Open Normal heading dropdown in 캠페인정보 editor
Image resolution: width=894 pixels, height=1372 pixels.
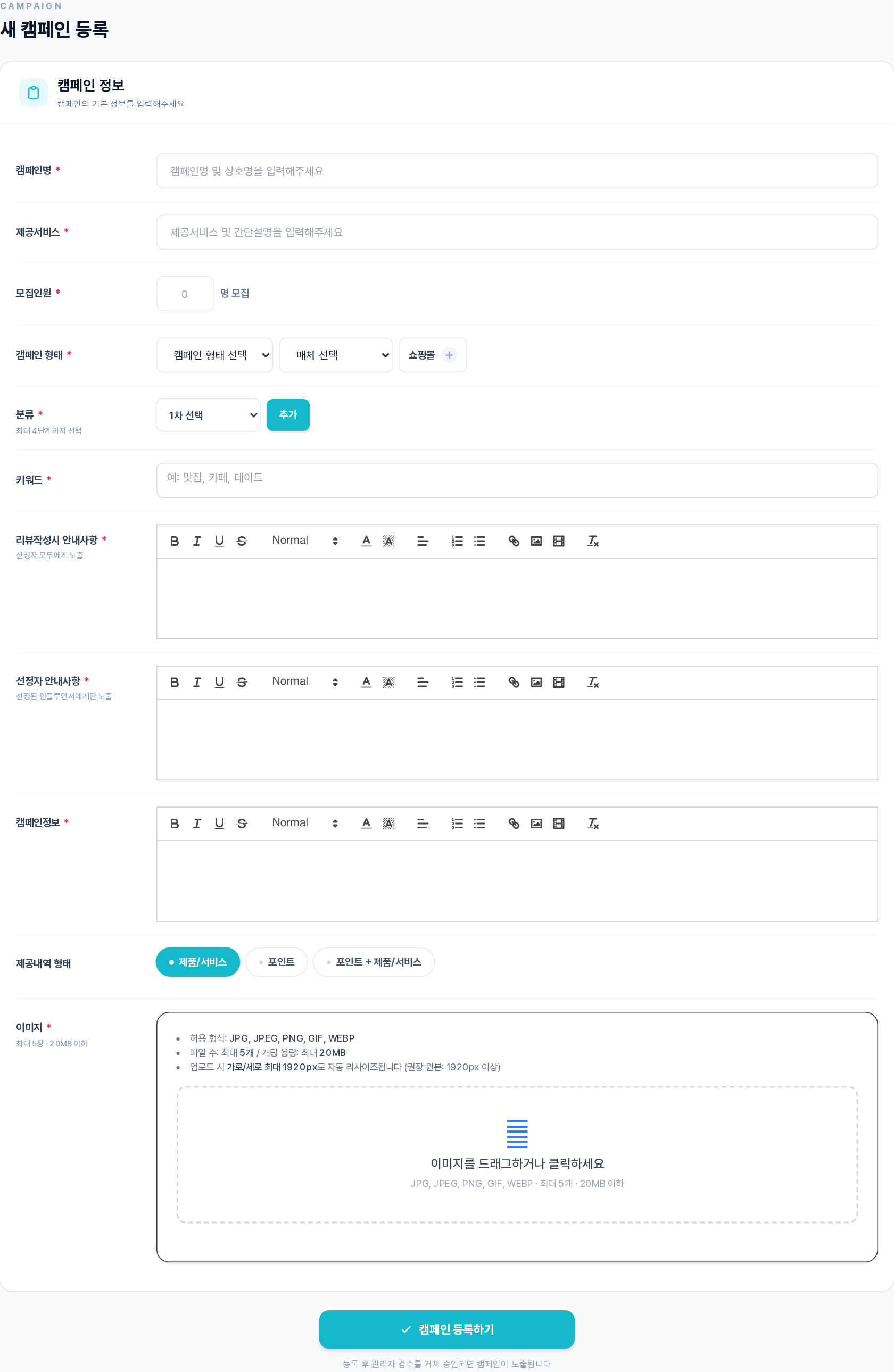[304, 823]
